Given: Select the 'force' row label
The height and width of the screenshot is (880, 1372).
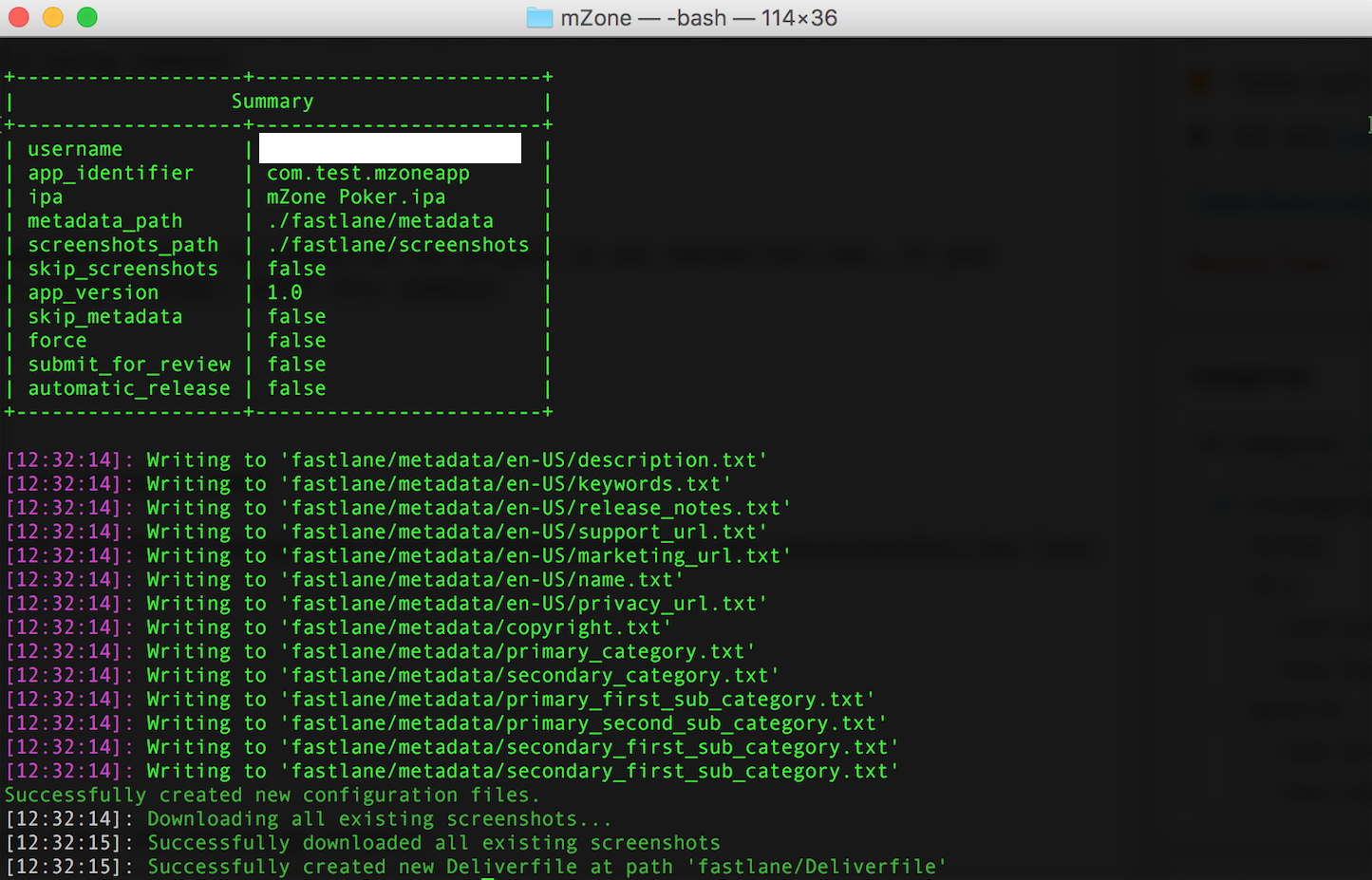Looking at the screenshot, I should pos(58,341).
